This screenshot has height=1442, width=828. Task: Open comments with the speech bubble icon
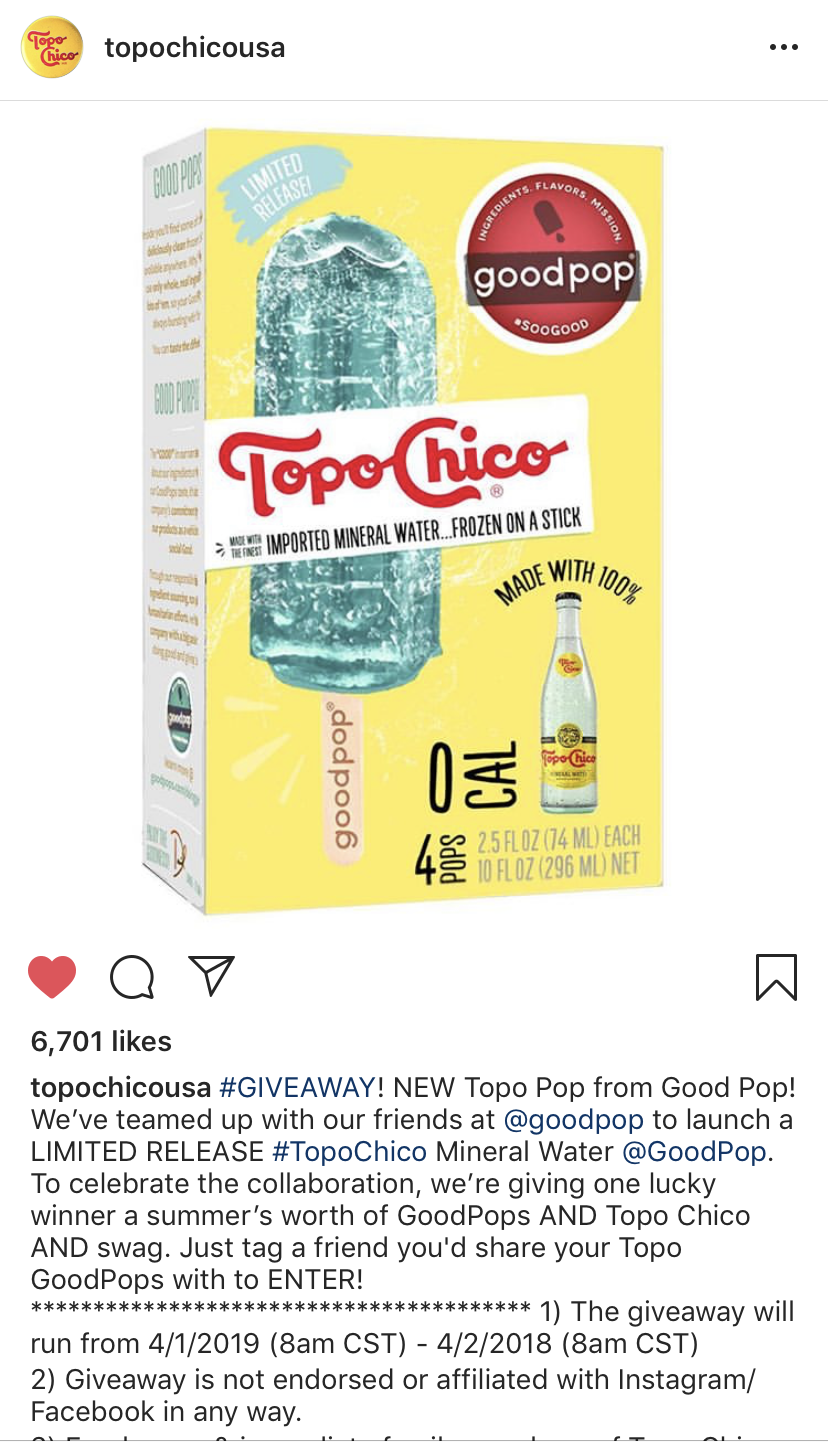point(132,977)
